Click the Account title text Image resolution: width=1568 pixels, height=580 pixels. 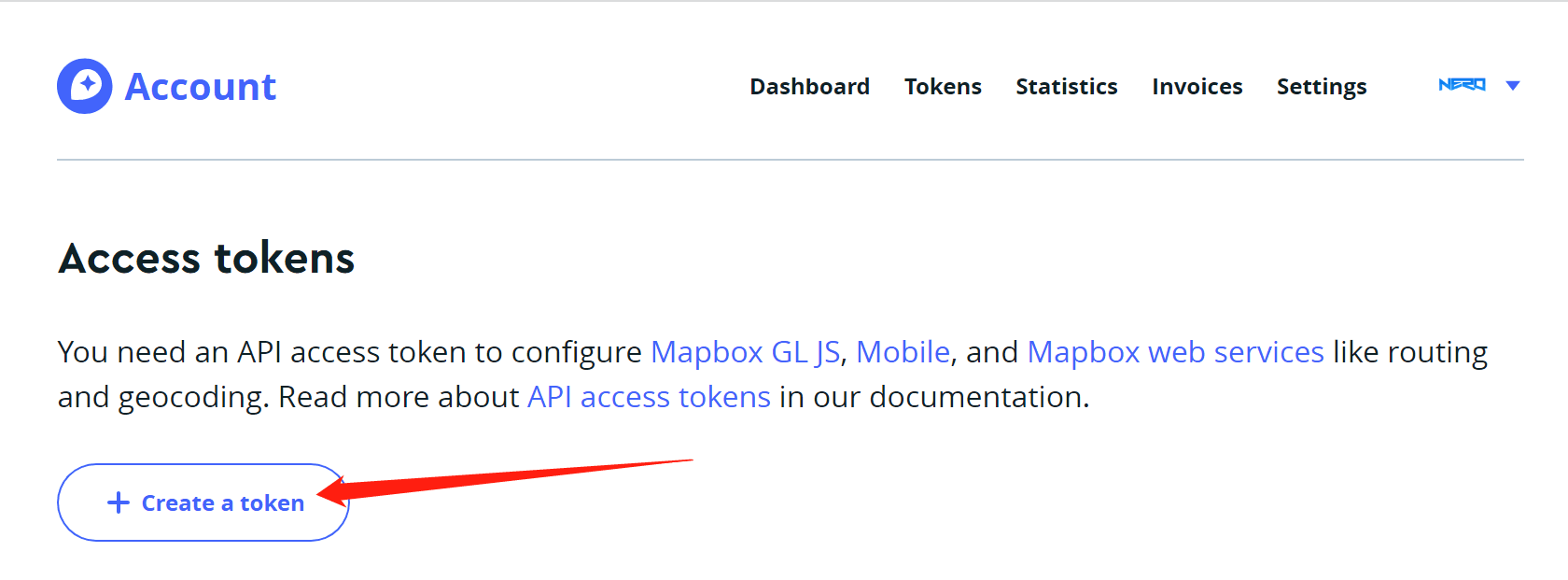tap(201, 87)
